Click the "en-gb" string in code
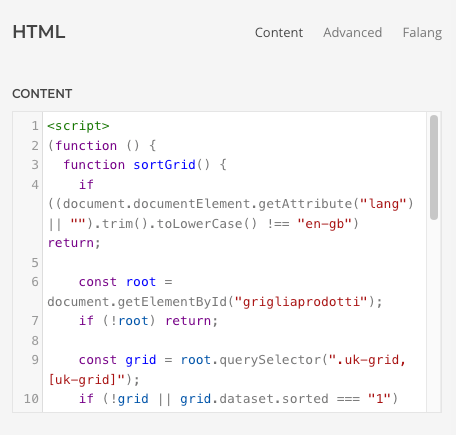Image resolution: width=456 pixels, height=435 pixels. [x=324, y=224]
